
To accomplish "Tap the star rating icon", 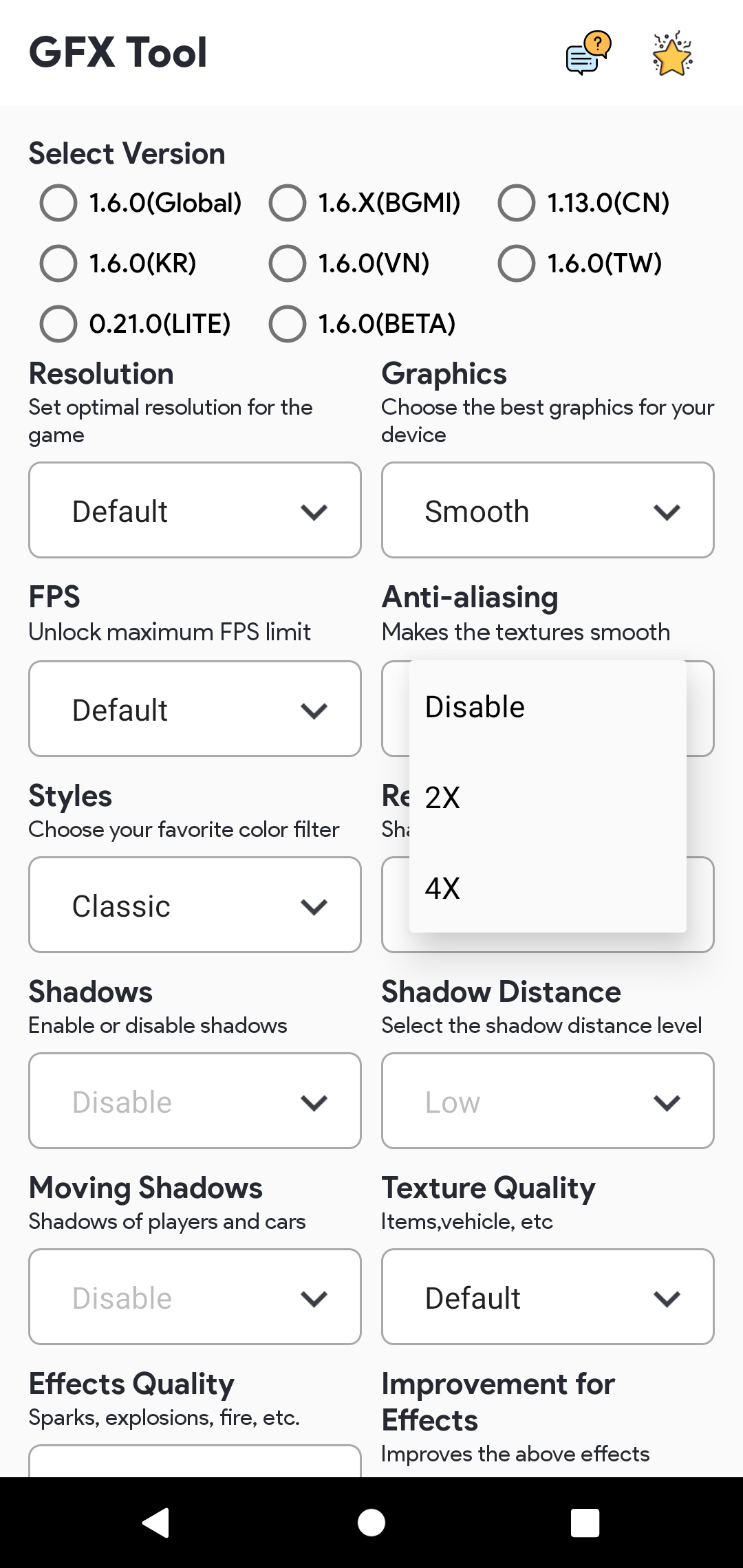I will pyautogui.click(x=671, y=53).
